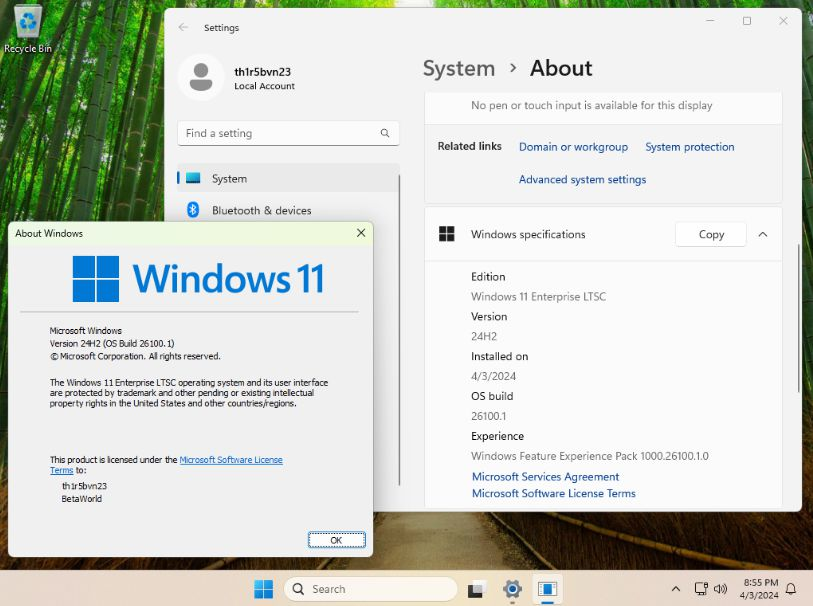Open the Recycle Bin desktop icon
Image resolution: width=813 pixels, height=606 pixels.
coord(27,29)
